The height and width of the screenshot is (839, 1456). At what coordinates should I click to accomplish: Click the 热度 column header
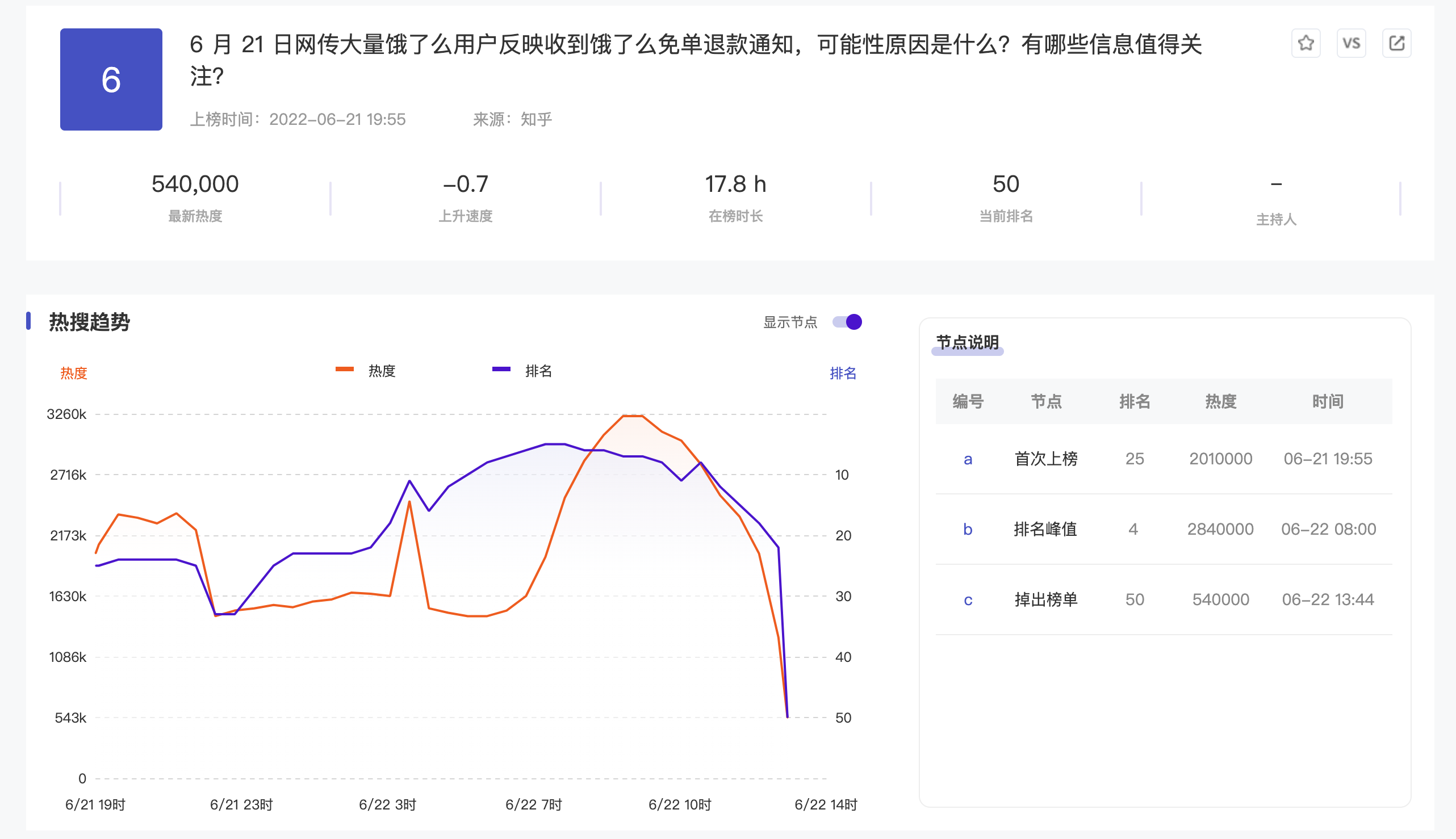click(1220, 401)
